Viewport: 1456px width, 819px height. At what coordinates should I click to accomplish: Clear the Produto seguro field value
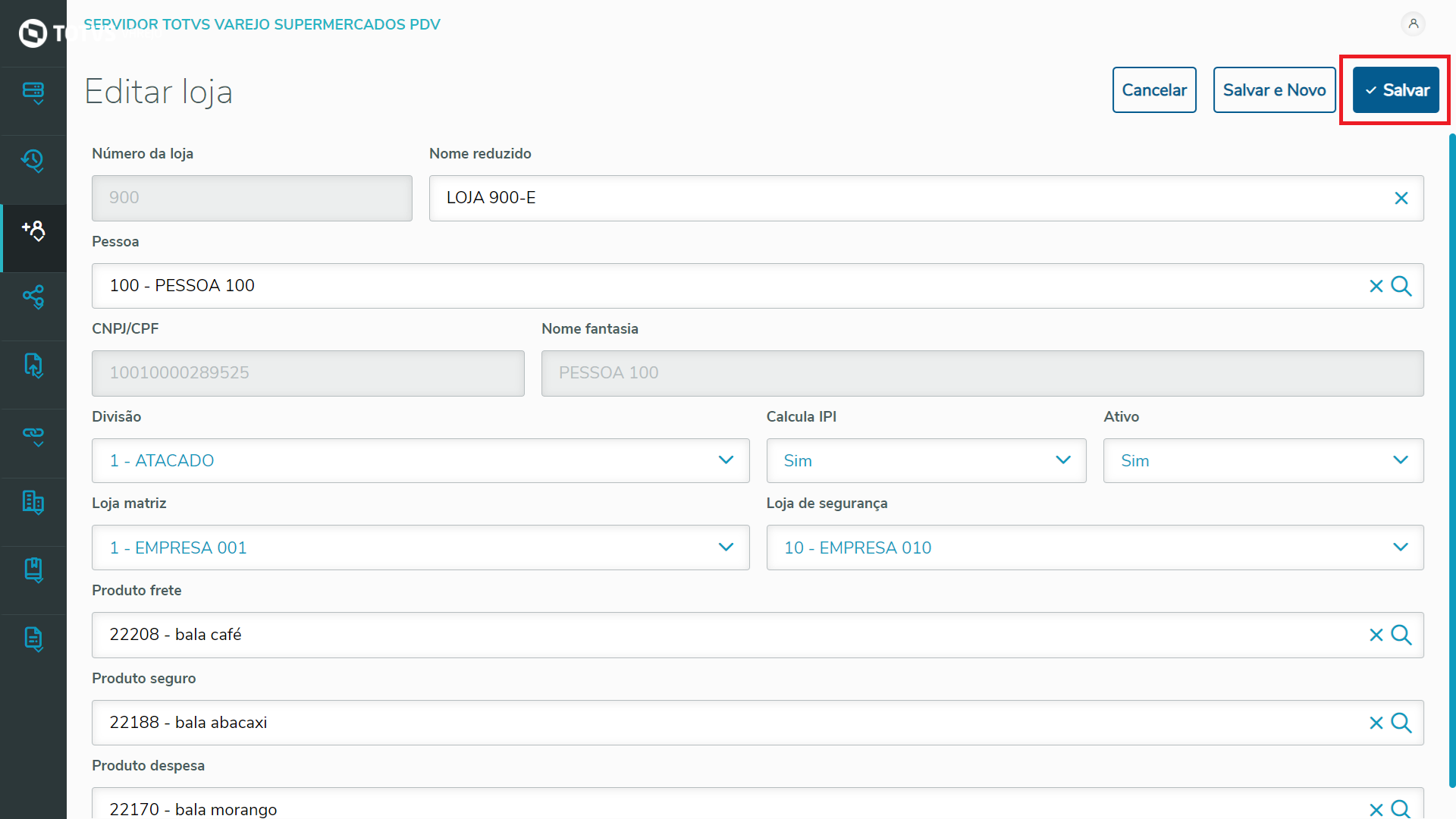click(1376, 723)
